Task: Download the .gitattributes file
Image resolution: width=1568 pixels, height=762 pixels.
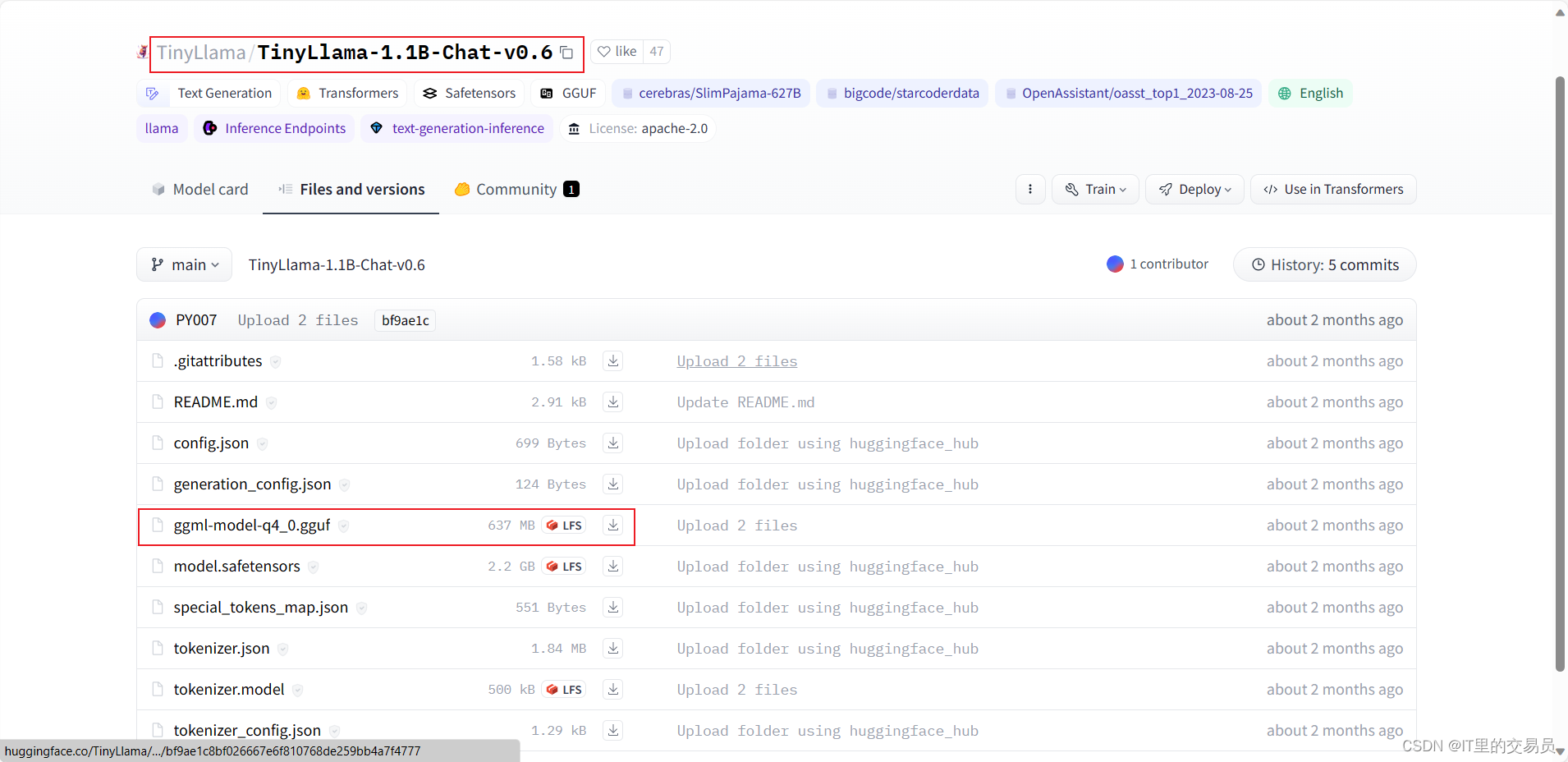Action: tap(613, 360)
